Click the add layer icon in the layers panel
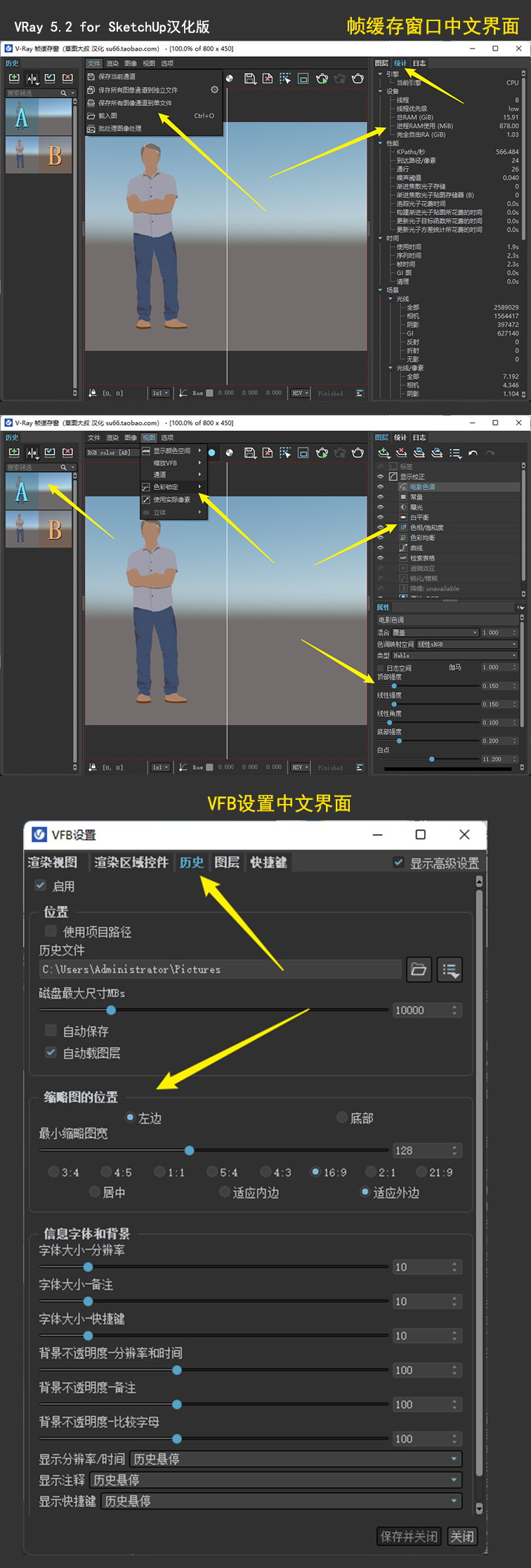The height and width of the screenshot is (1568, 531). pos(383,453)
